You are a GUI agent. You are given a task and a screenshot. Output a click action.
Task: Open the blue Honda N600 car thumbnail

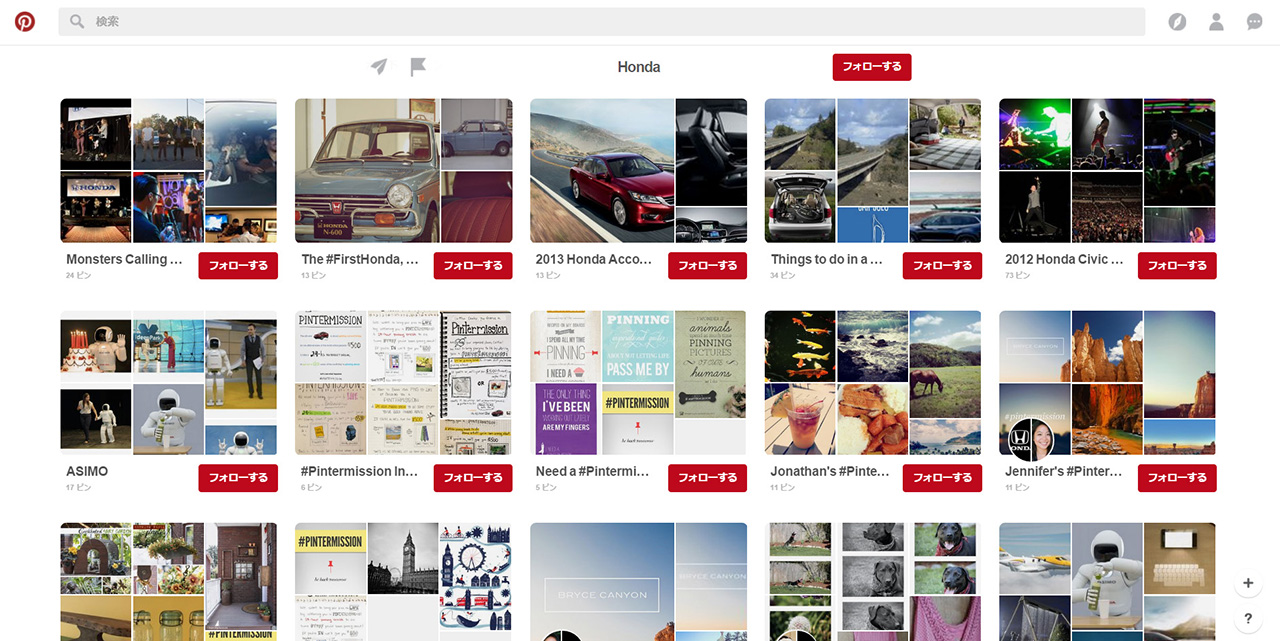pyautogui.click(x=367, y=171)
